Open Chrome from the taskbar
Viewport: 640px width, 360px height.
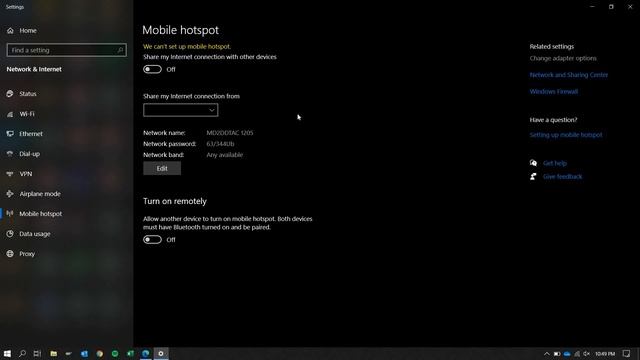coord(100,353)
